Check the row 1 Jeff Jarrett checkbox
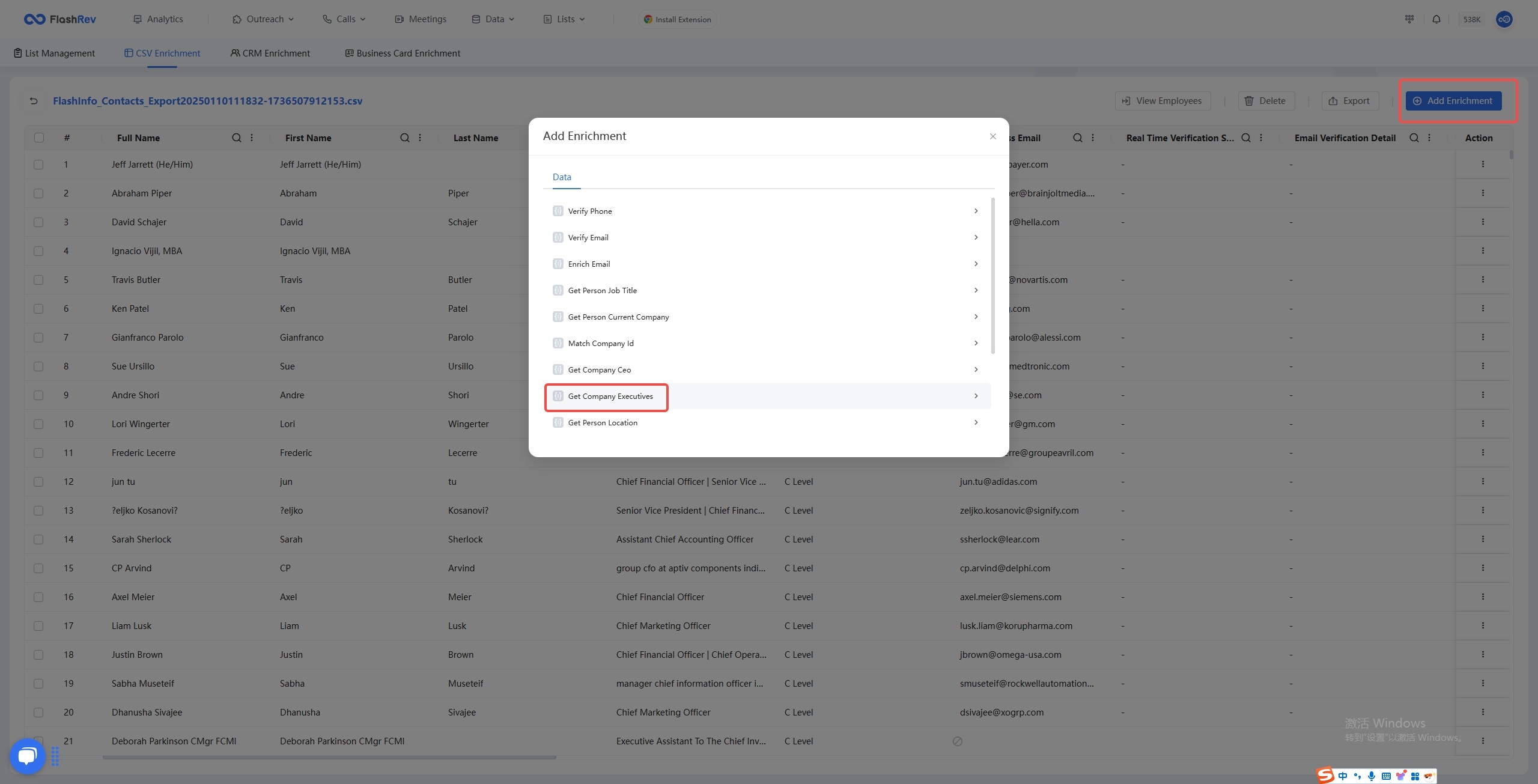The width and height of the screenshot is (1538, 784). 38,164
